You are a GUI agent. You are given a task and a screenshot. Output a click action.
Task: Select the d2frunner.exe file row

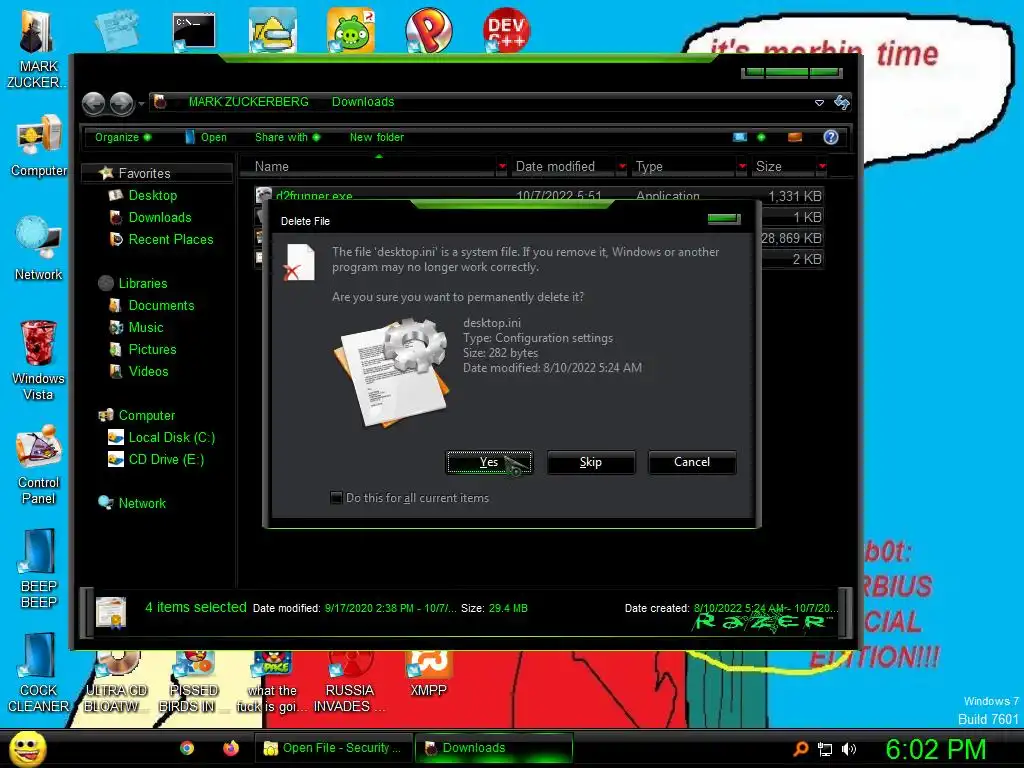click(538, 195)
